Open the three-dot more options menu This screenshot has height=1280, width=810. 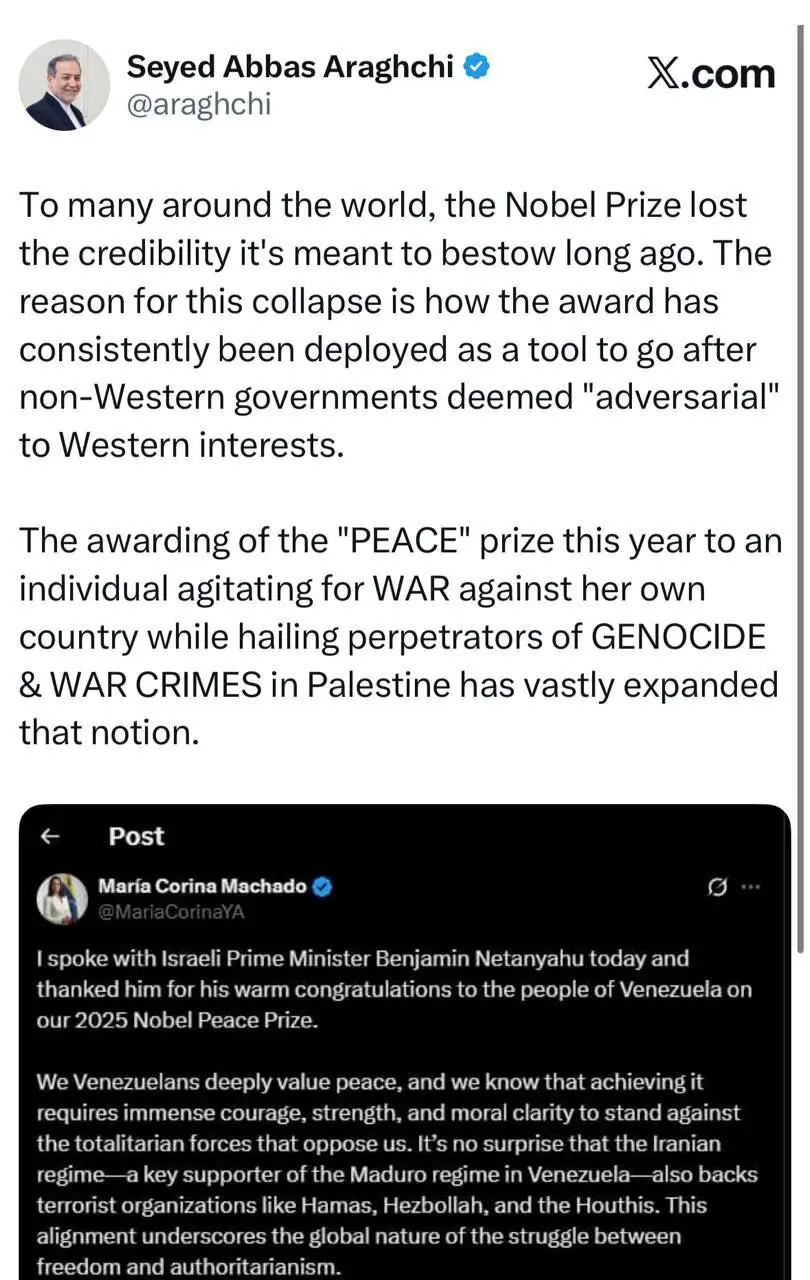pos(751,887)
